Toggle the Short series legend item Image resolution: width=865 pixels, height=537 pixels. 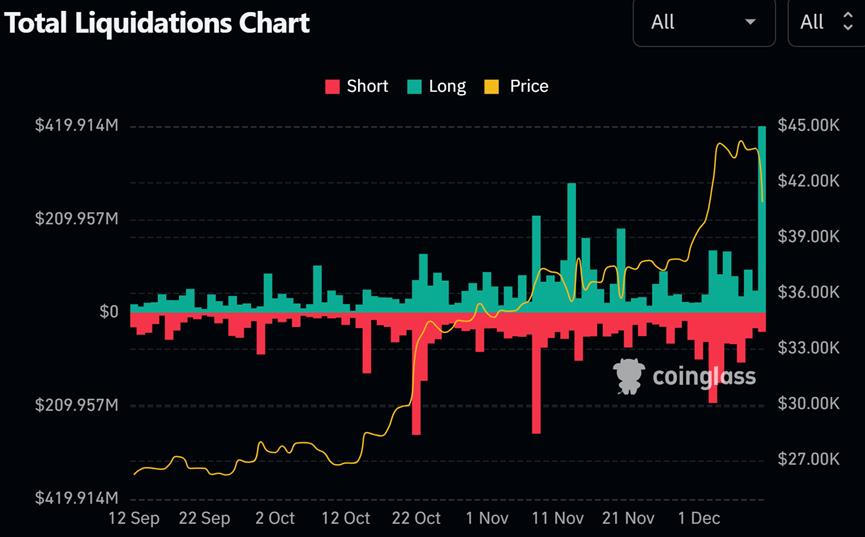(x=356, y=86)
